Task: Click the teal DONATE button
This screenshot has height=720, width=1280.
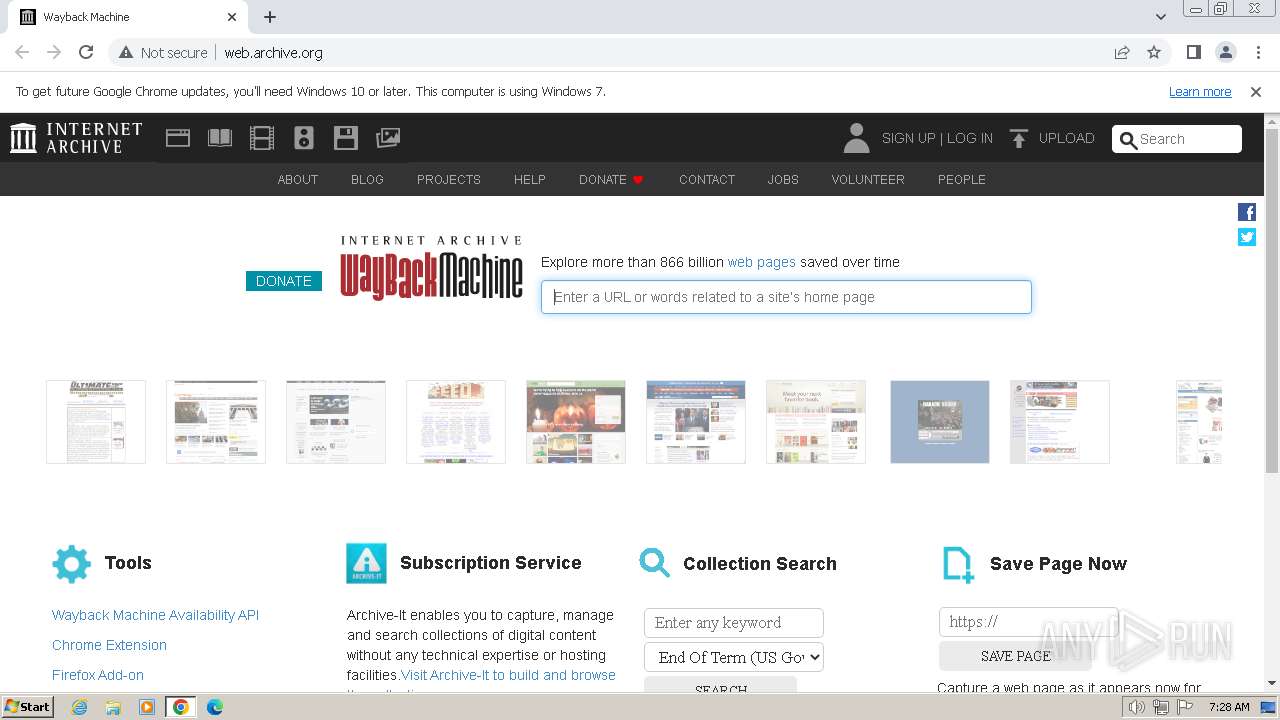Action: click(284, 281)
